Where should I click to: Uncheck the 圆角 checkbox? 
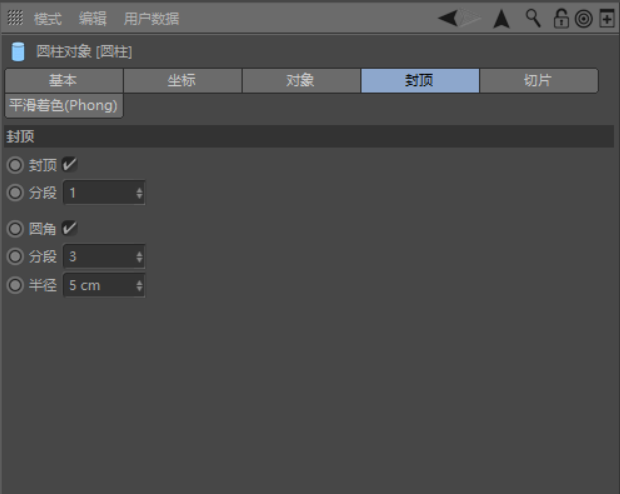[x=70, y=228]
